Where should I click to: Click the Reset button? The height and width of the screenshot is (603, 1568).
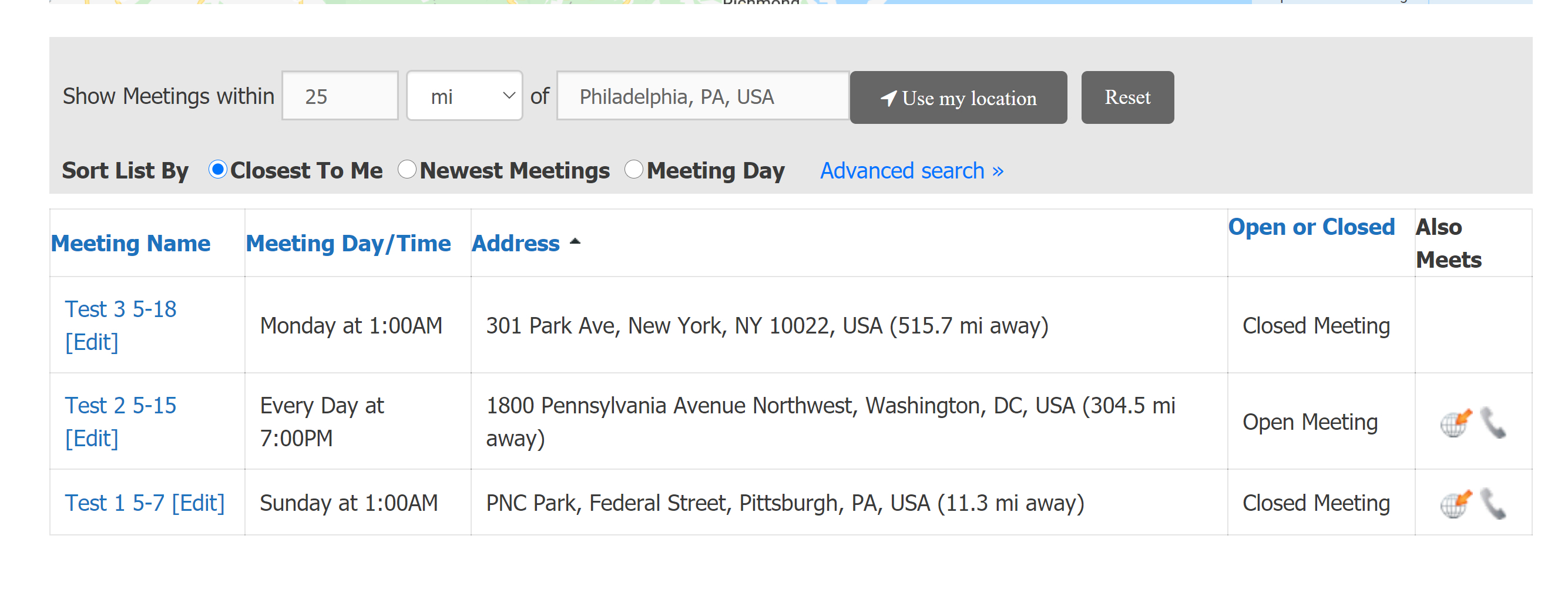[x=1127, y=97]
